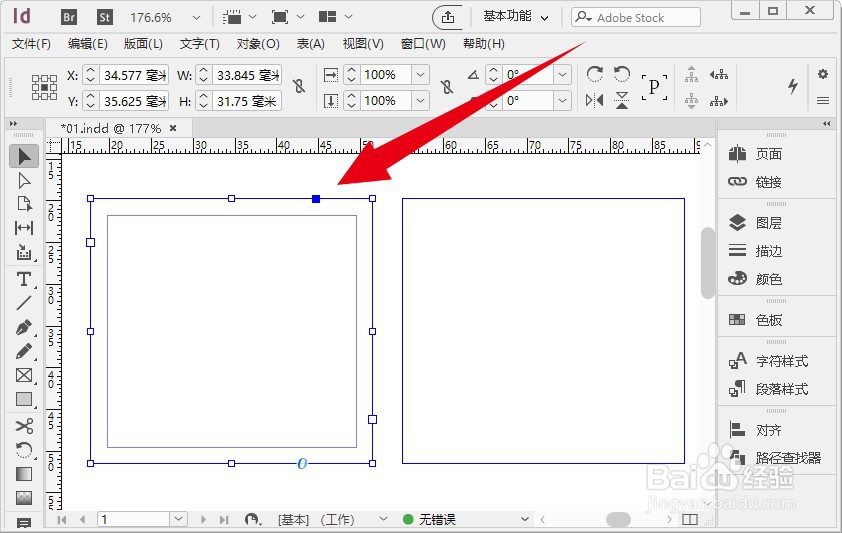
Task: Open the zoom level dropdown
Action: (x=196, y=18)
